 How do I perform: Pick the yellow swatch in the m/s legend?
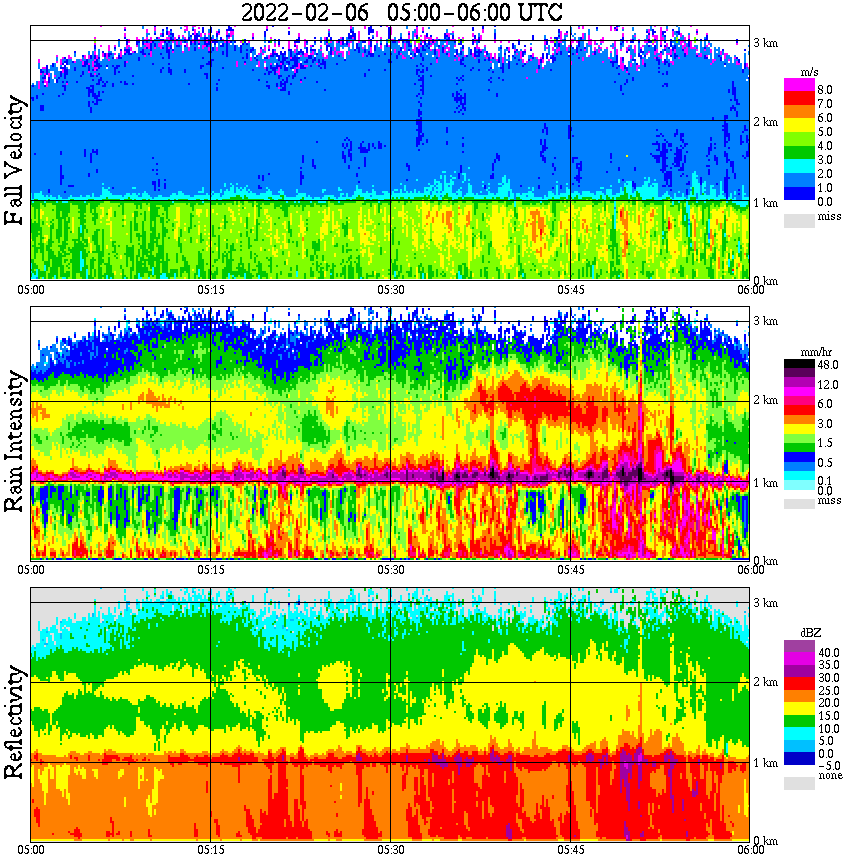[799, 126]
